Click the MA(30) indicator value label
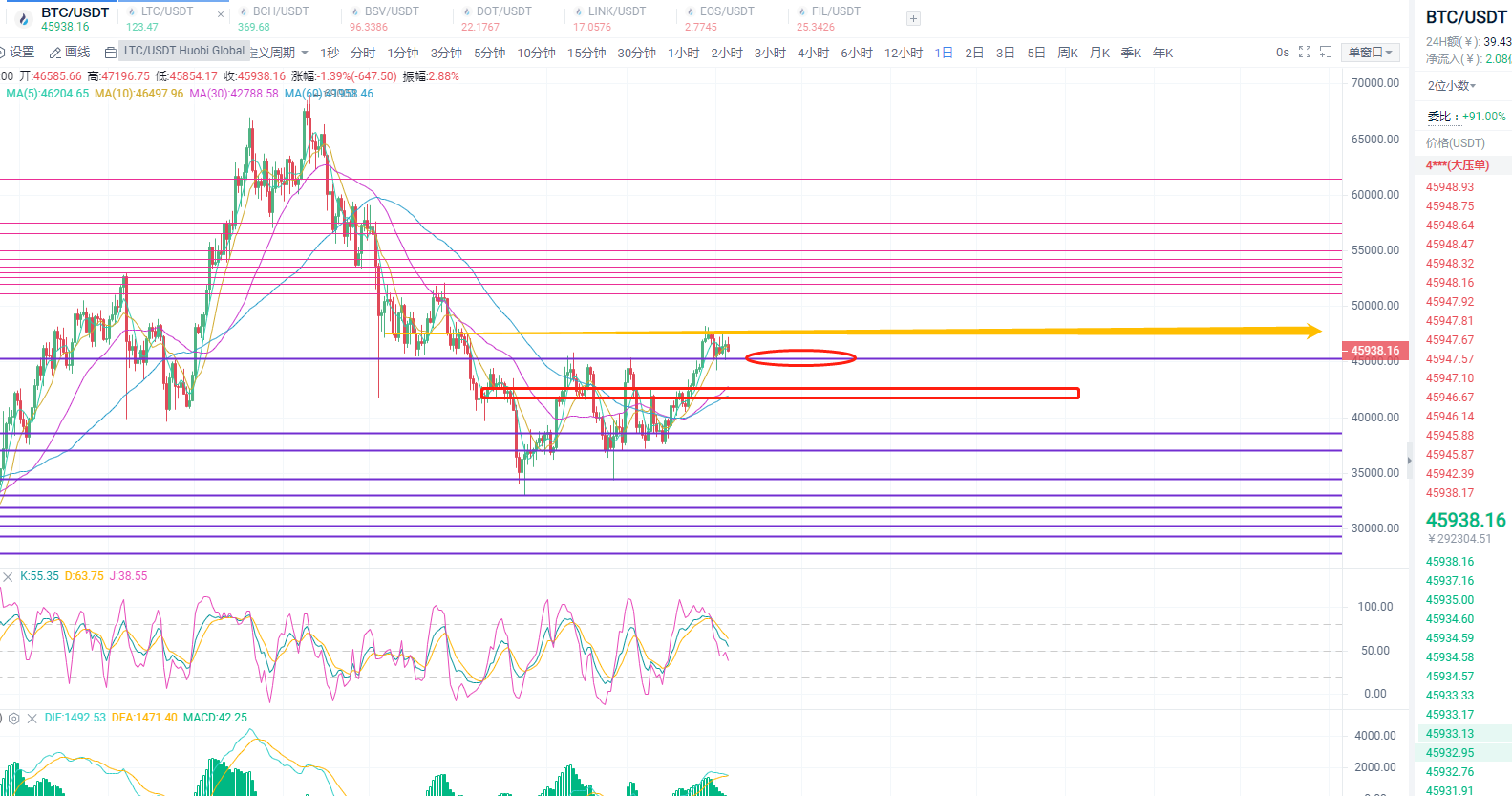 (234, 94)
